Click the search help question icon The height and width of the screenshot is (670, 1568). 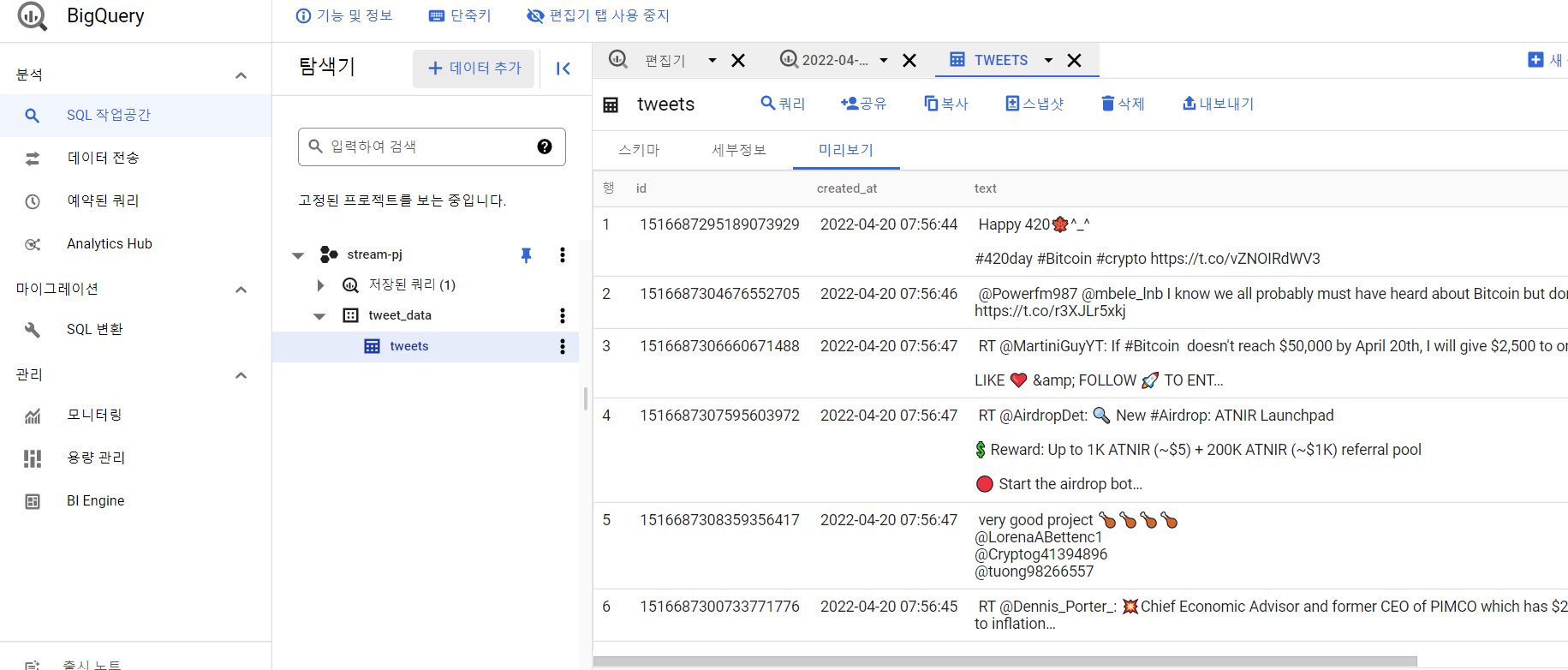pos(545,147)
